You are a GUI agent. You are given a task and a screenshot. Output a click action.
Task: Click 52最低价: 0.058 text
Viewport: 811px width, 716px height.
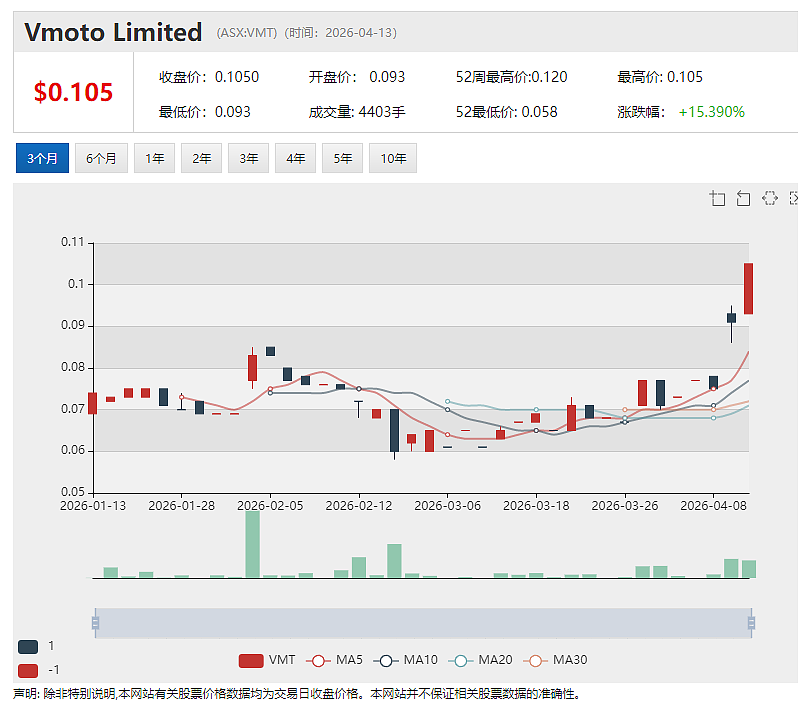click(x=506, y=112)
